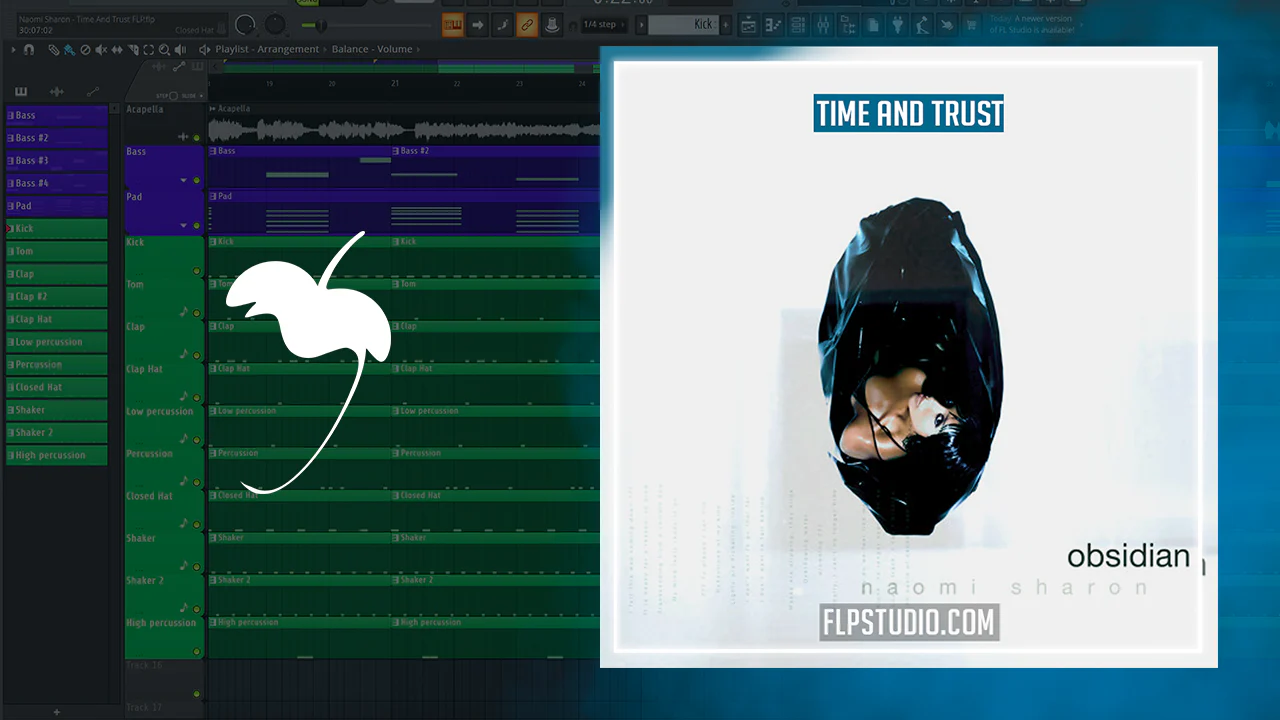Select the High percussion pattern in picker
This screenshot has width=1280, height=720.
coord(57,455)
